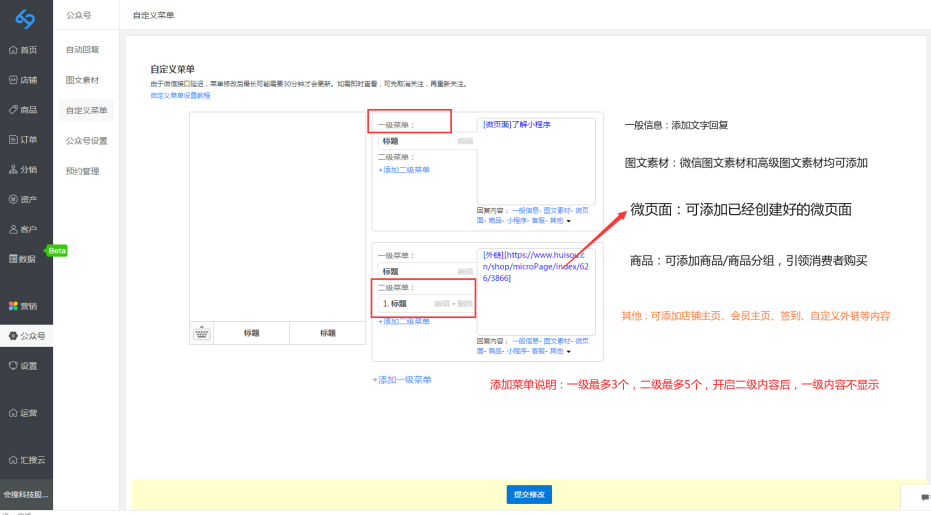
Task: Open 分销 distribution section in sidebar
Action: 23,169
